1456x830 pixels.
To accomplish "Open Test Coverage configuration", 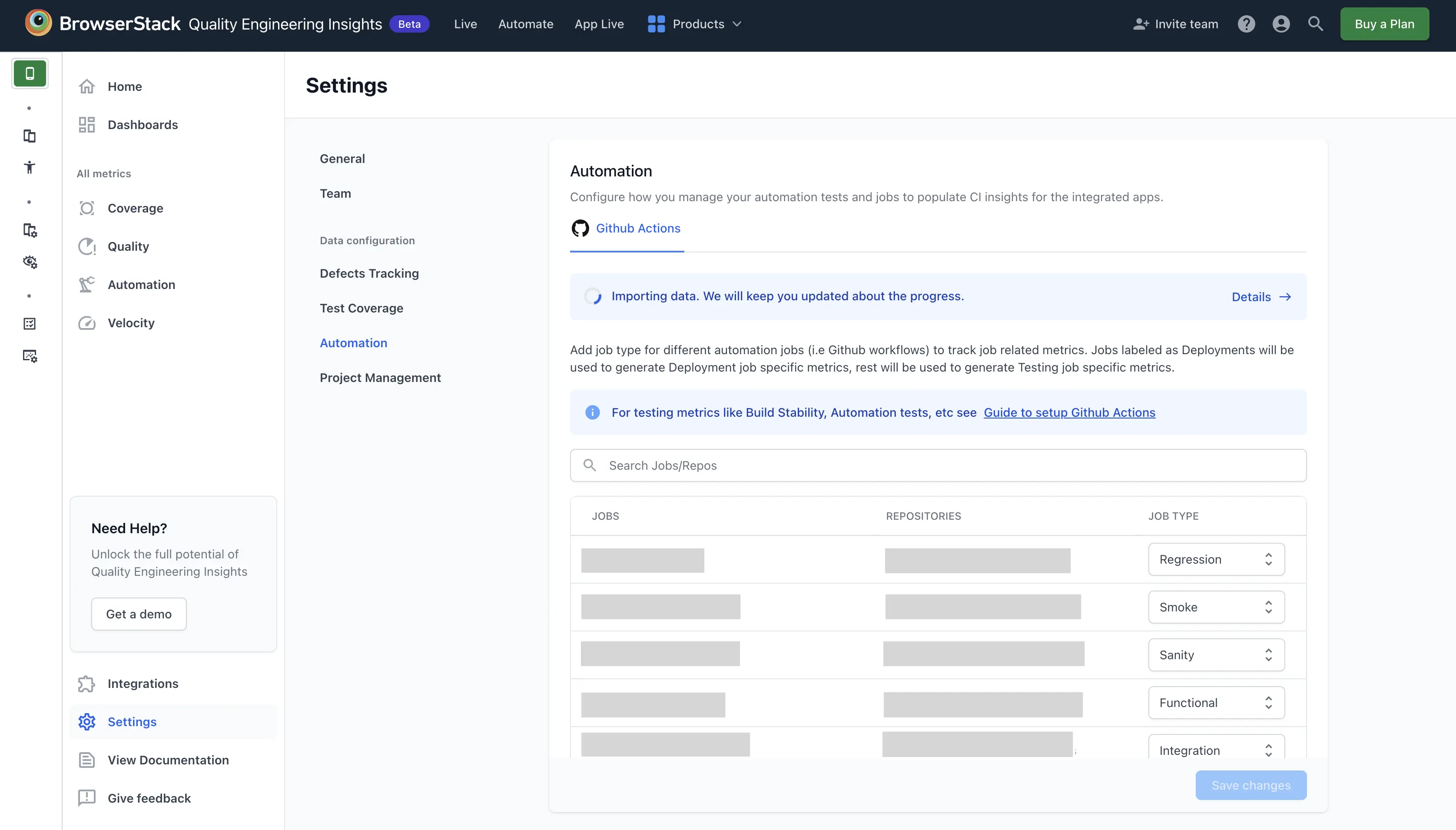I will 362,308.
